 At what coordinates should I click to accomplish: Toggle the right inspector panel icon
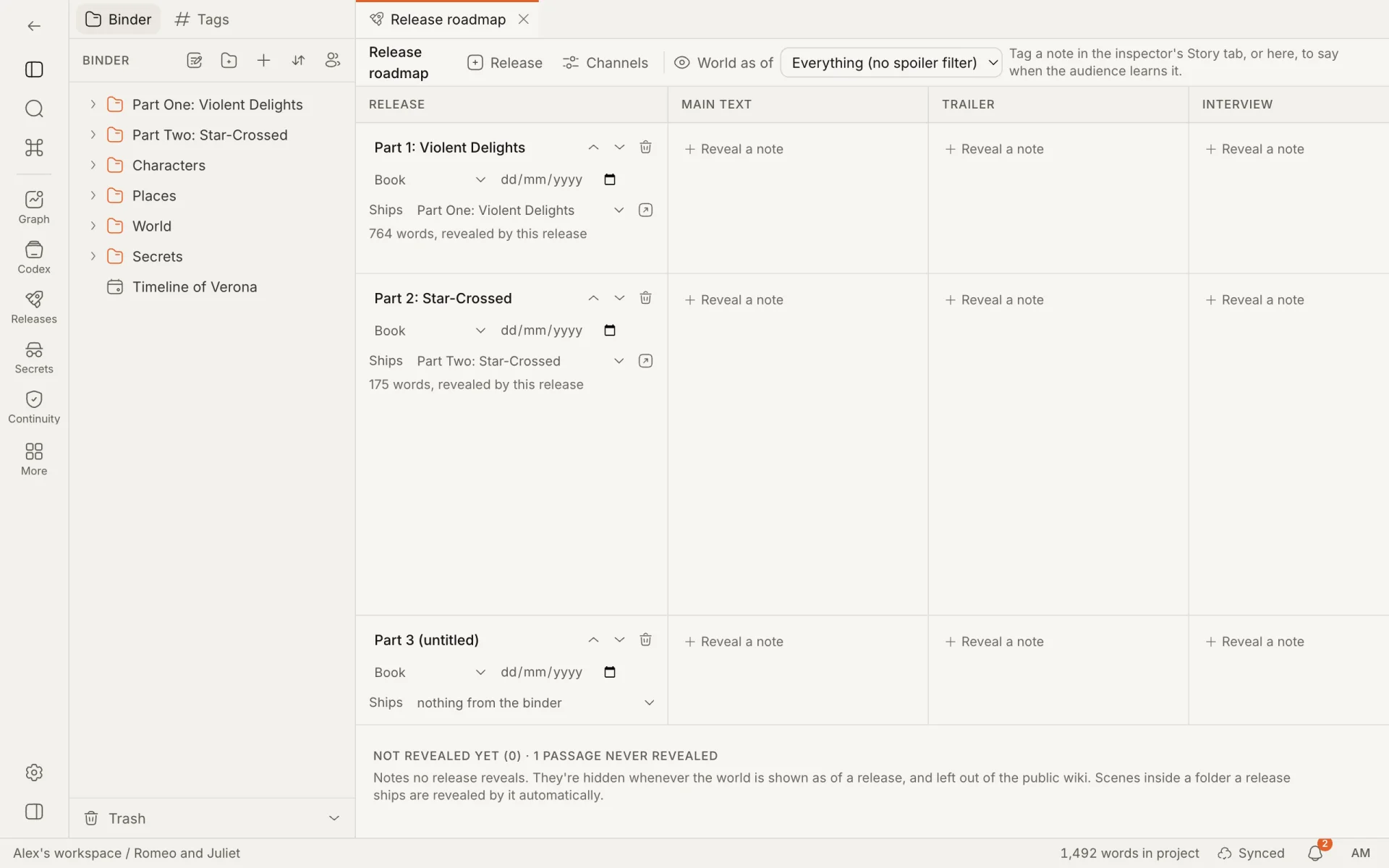click(34, 812)
